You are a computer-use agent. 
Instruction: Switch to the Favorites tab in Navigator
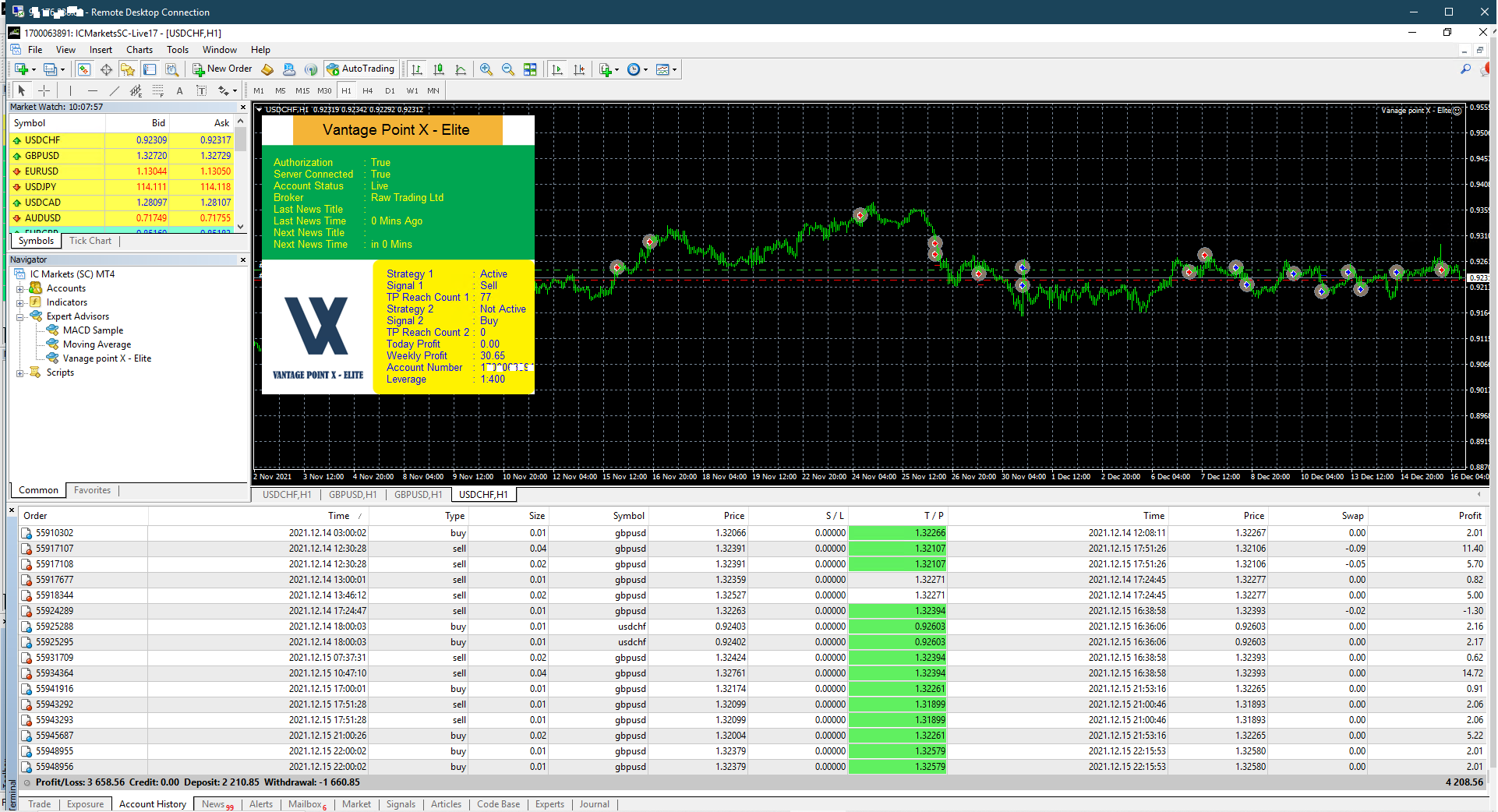(x=92, y=490)
